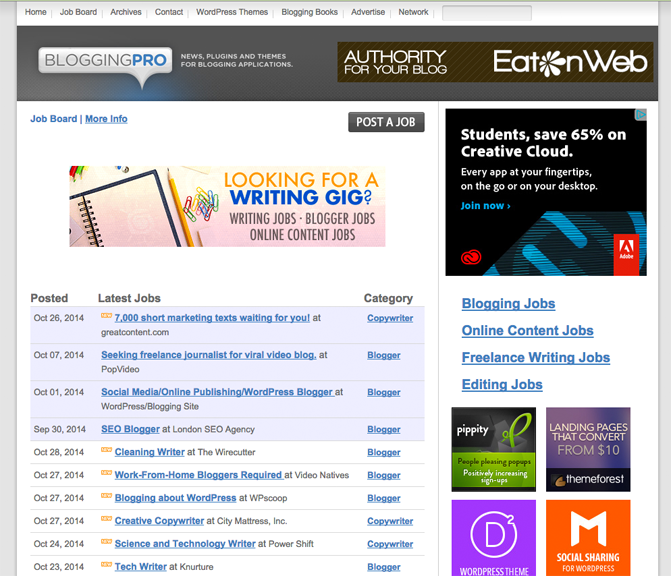Click Blogger category for WPscoop job
Screen dimensions: 671x576
(384, 498)
